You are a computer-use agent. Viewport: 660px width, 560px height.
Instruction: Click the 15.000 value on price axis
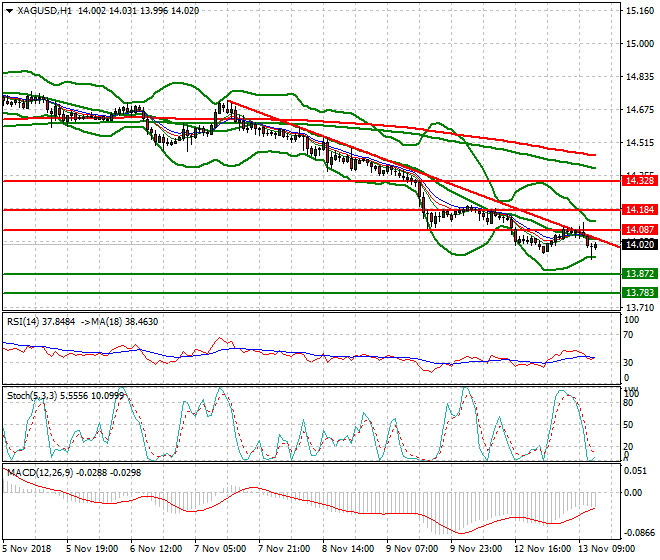point(639,44)
